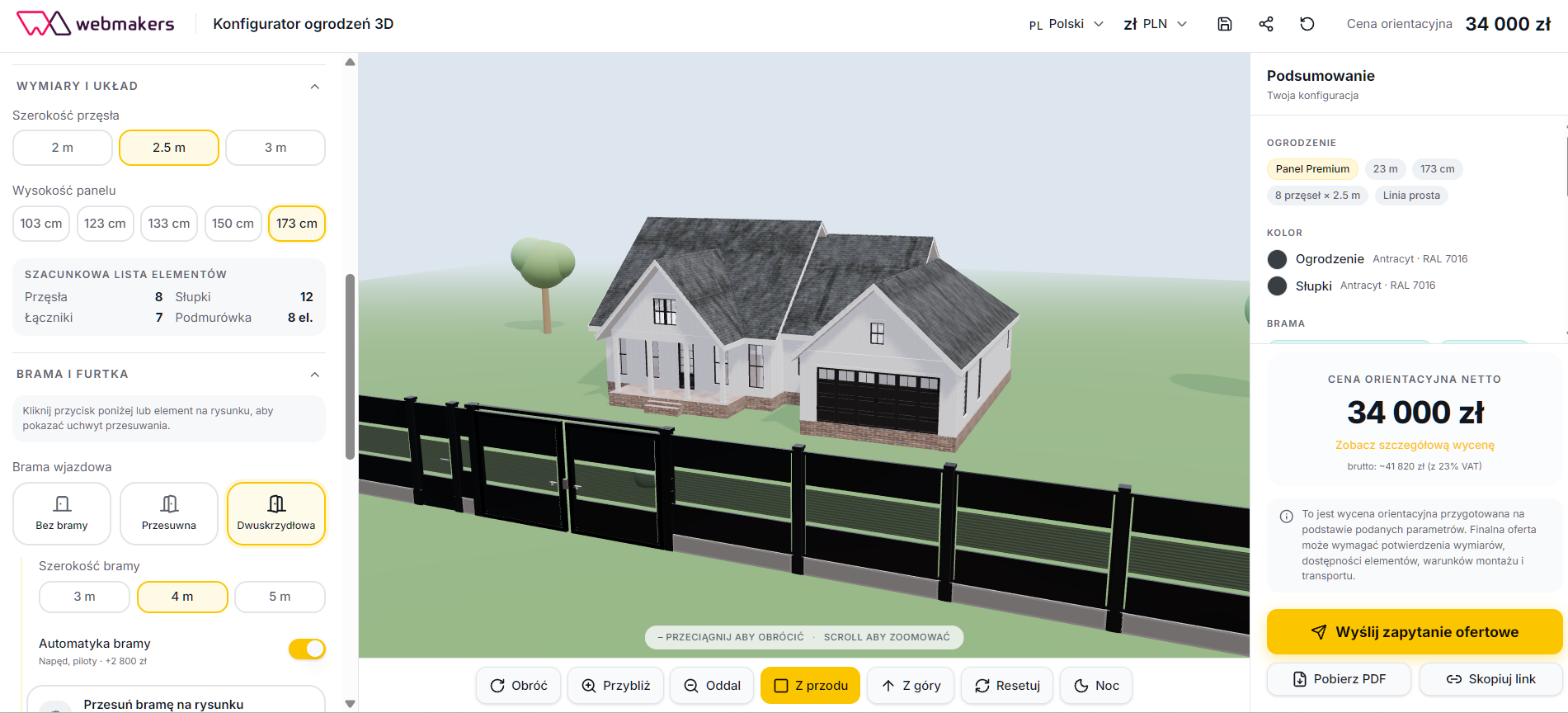Click the share icon in header
This screenshot has width=1568, height=713.
tap(1266, 24)
